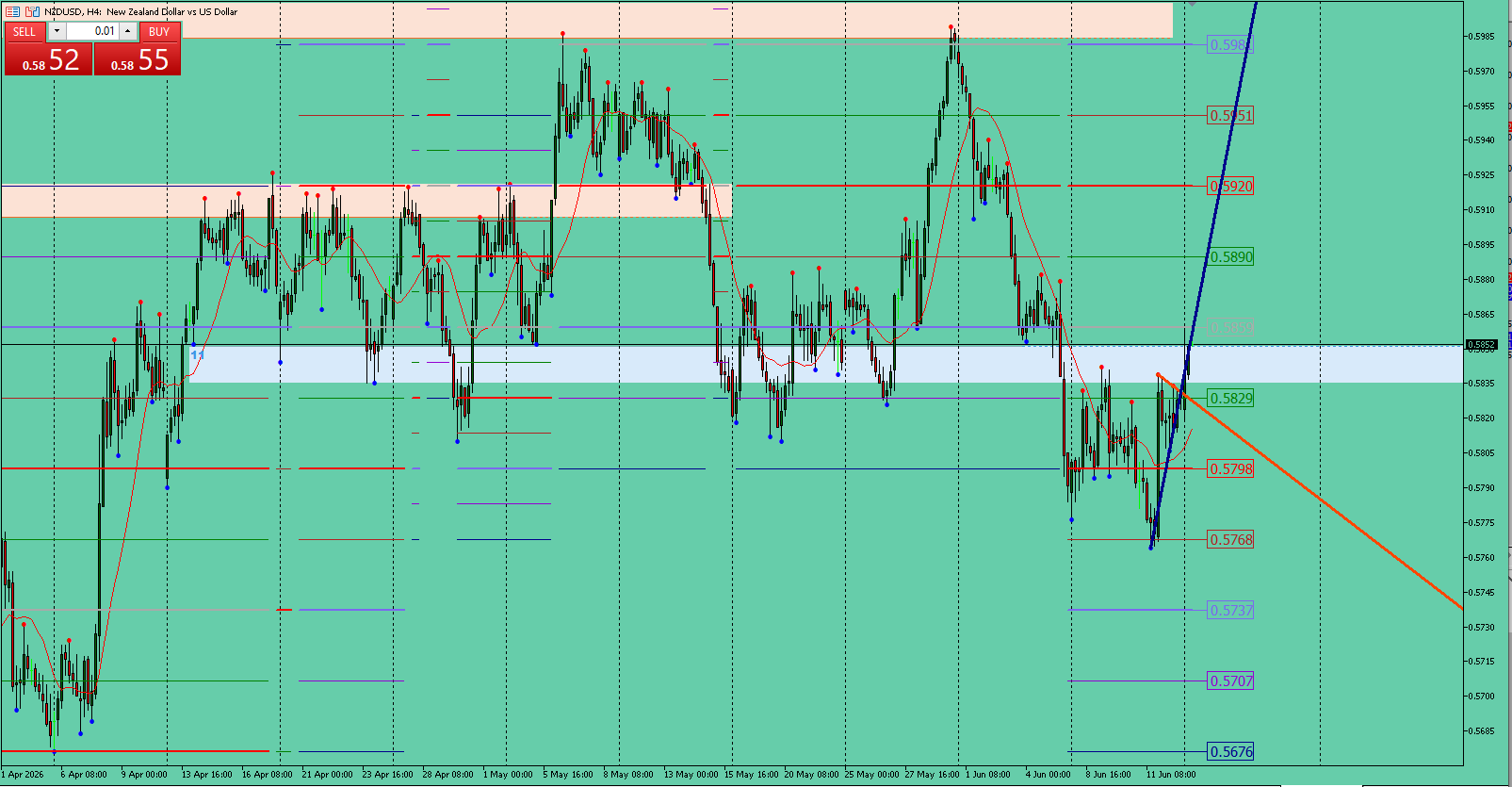Decrease trade volume with down arrow
The image size is (1512, 787).
tap(57, 31)
